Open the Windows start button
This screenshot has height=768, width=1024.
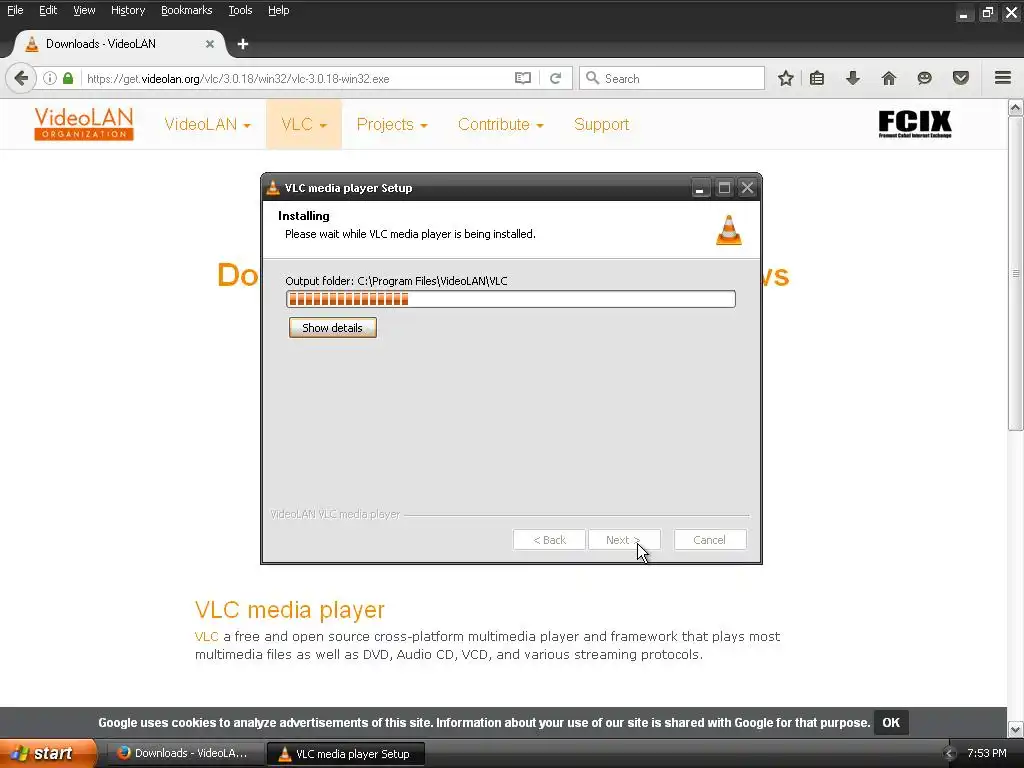47,754
